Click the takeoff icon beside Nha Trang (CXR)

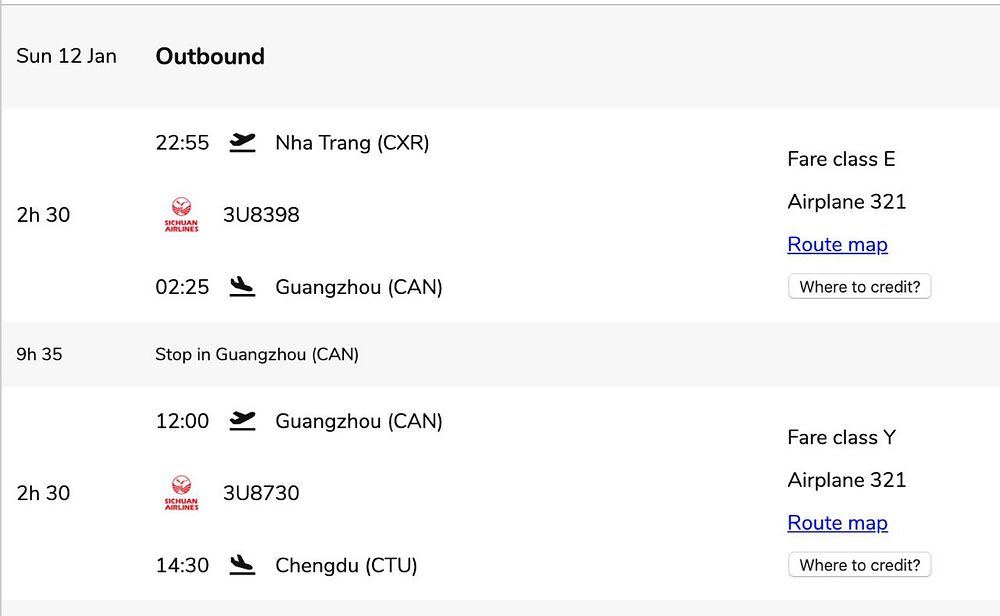[242, 142]
